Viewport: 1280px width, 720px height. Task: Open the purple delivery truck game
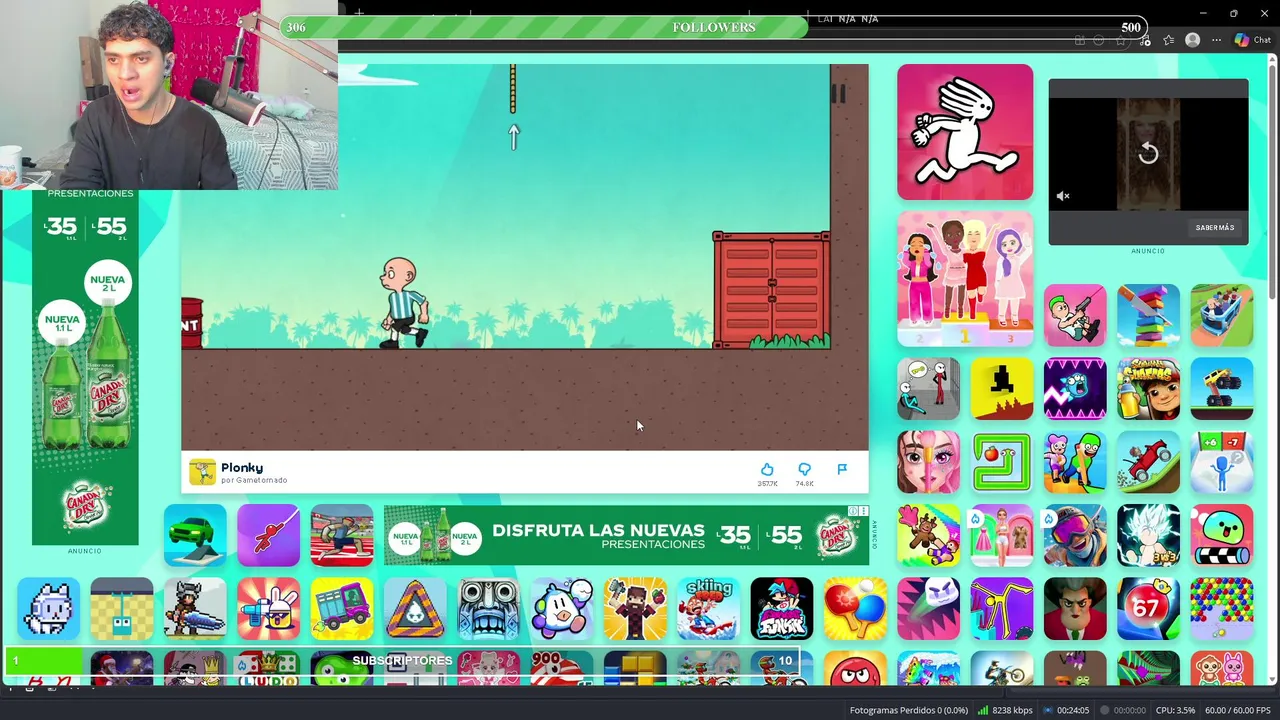click(x=342, y=609)
